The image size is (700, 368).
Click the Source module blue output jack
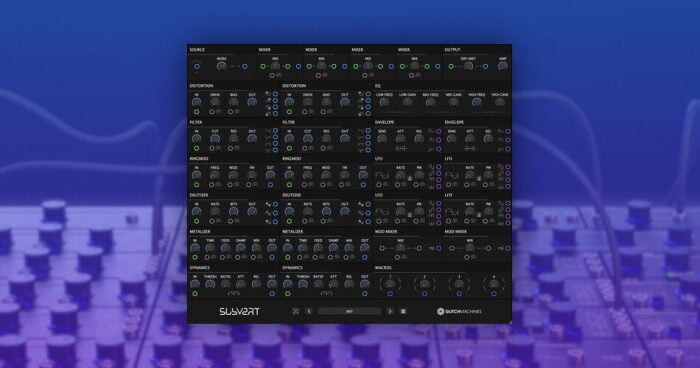245,67
